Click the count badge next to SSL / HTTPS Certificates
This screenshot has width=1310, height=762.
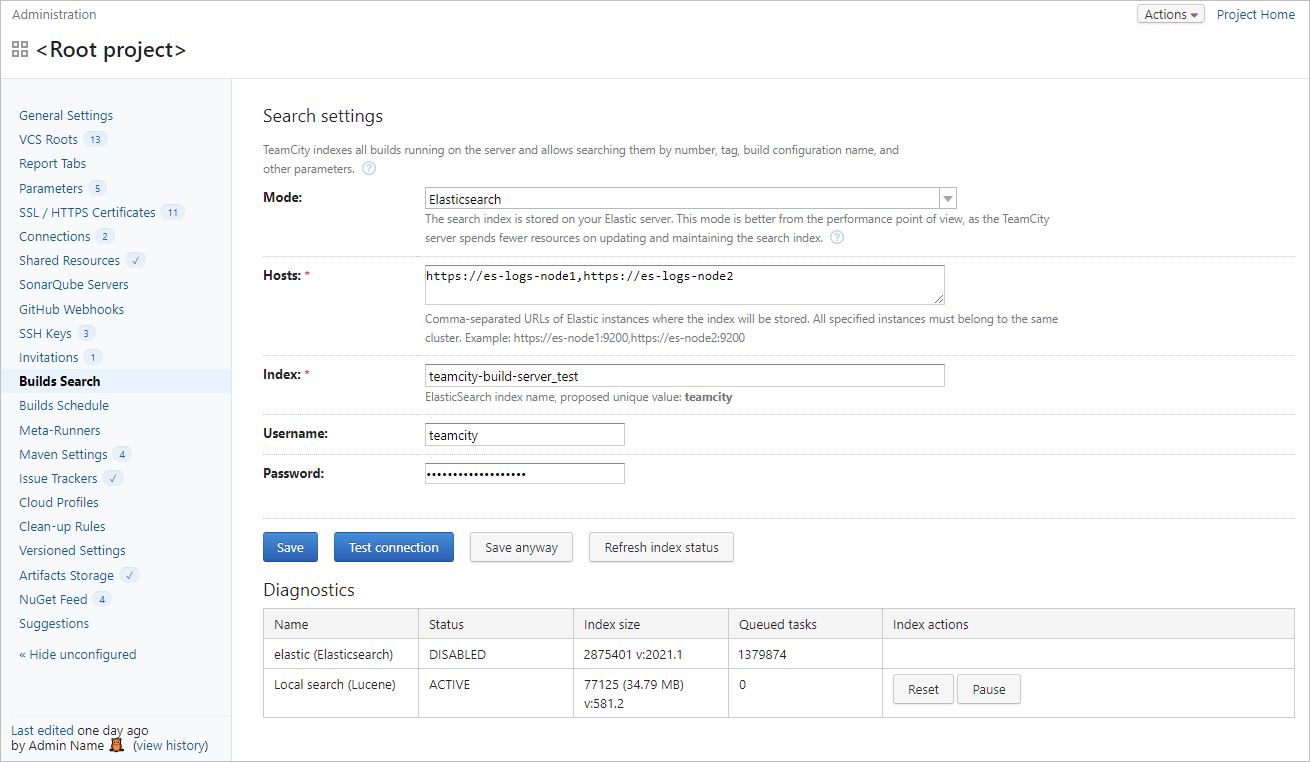coord(174,212)
